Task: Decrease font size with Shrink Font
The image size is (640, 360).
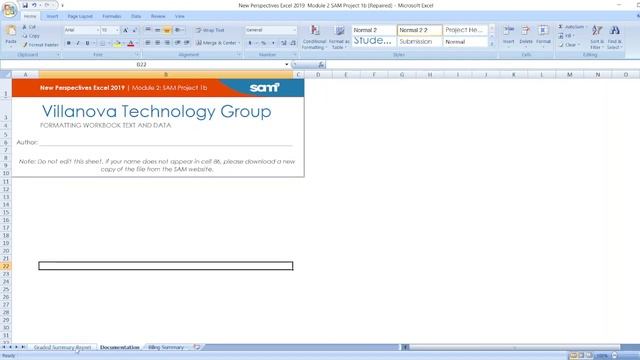Action: click(x=134, y=30)
